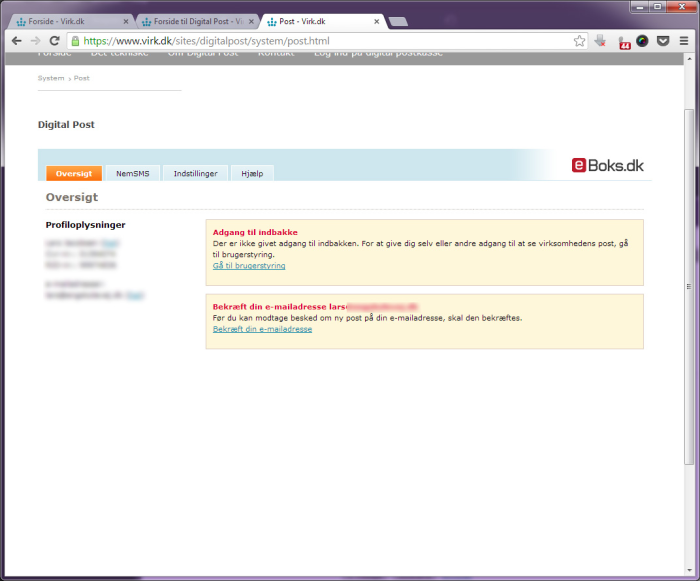Reload the page with the refresh icon
The height and width of the screenshot is (581, 700).
54,41
